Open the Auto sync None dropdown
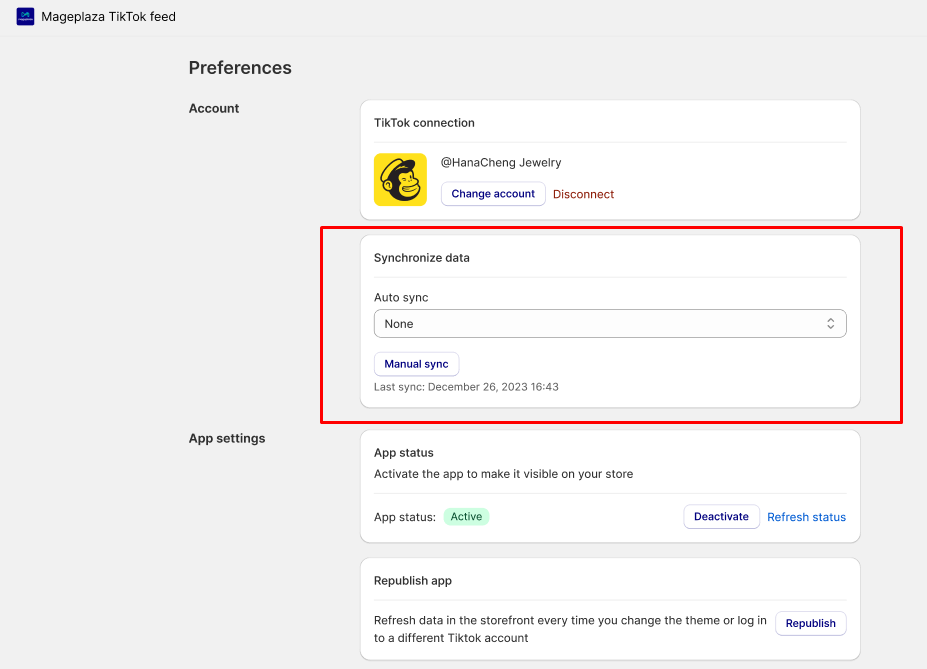 pyautogui.click(x=610, y=324)
